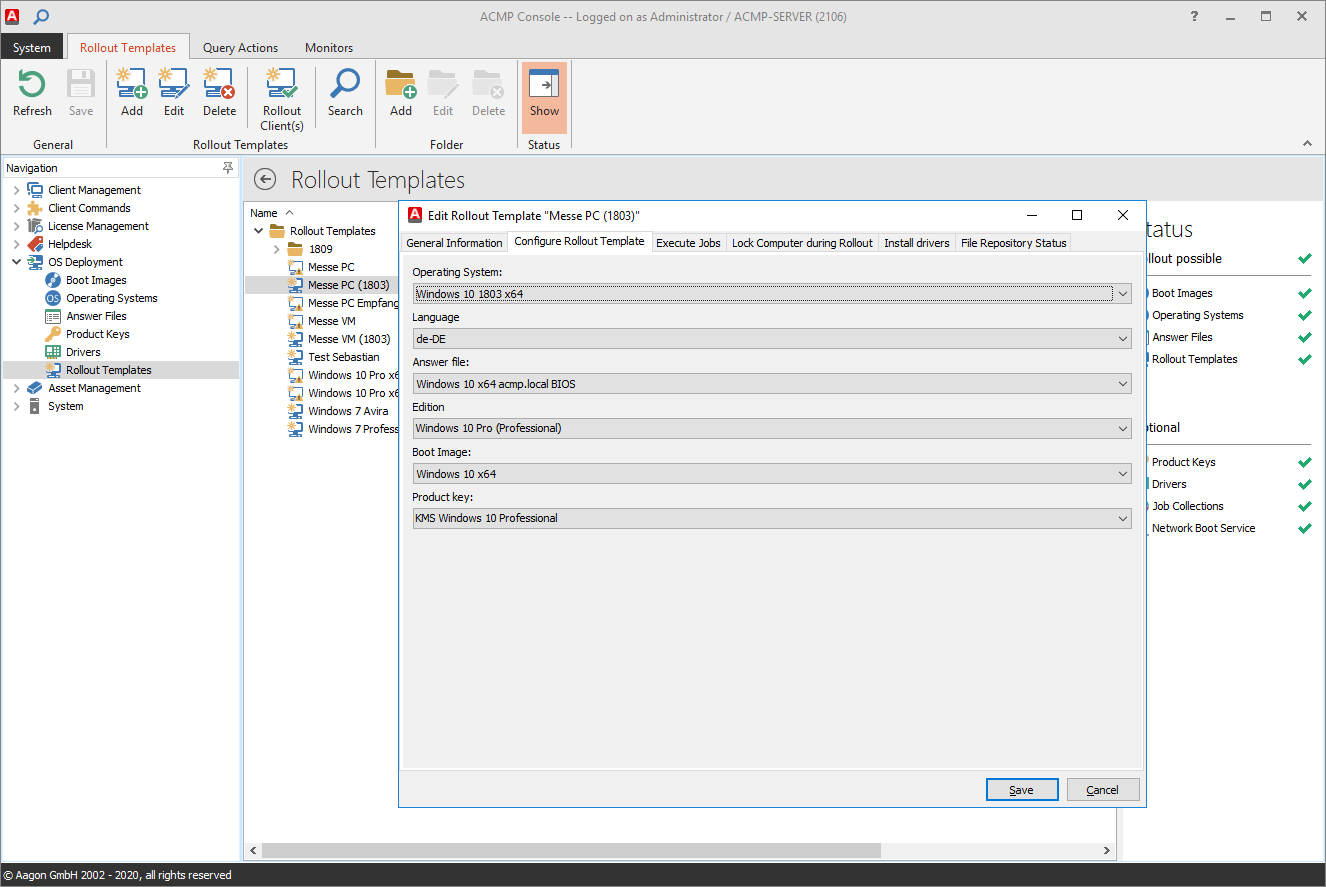Switch to the General Information tab
The height and width of the screenshot is (887, 1326).
(454, 243)
